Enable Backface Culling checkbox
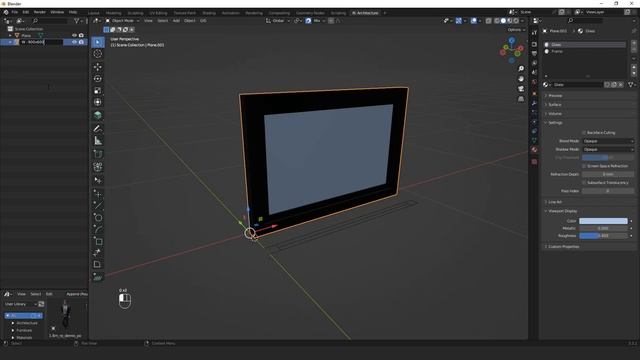Image resolution: width=640 pixels, height=360 pixels. point(584,133)
